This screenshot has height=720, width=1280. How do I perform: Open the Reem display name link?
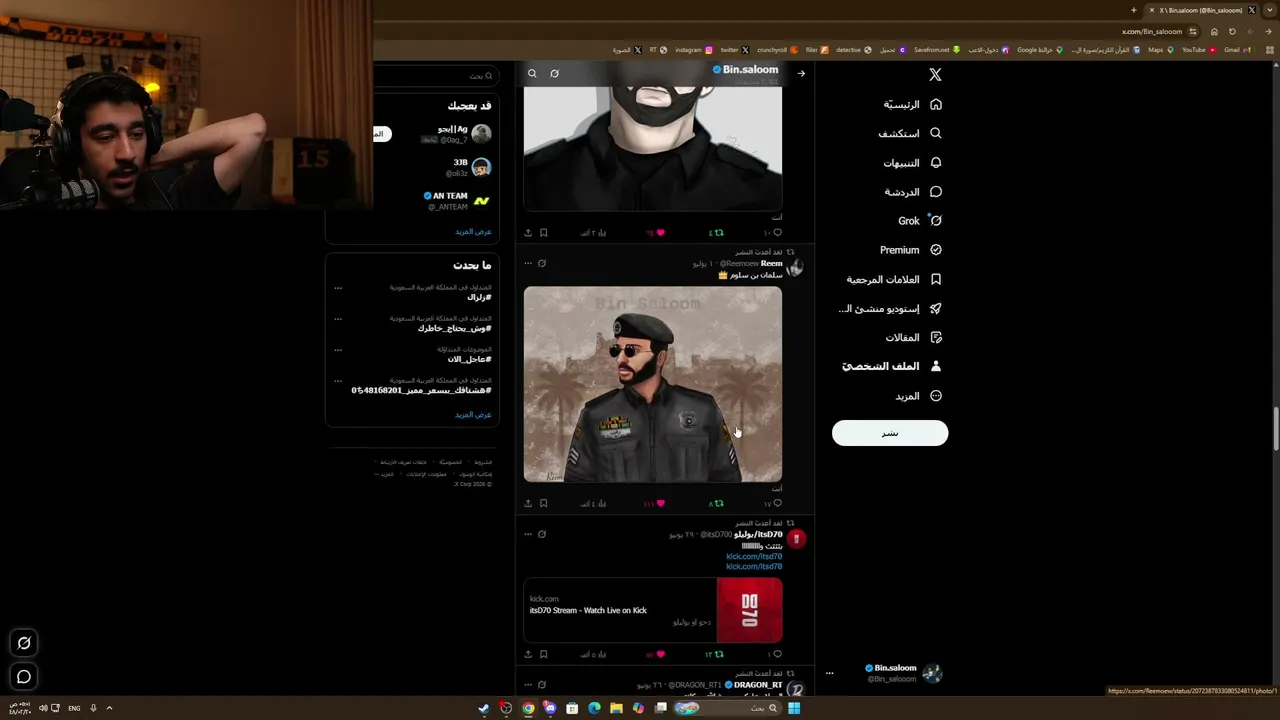(x=771, y=263)
